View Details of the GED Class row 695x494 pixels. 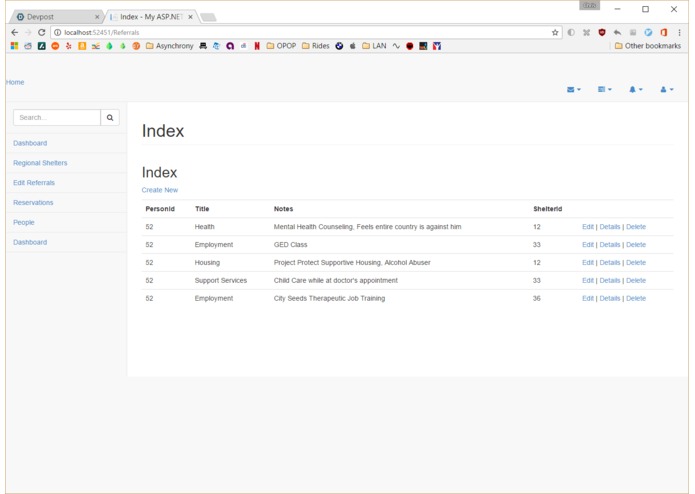click(x=610, y=245)
